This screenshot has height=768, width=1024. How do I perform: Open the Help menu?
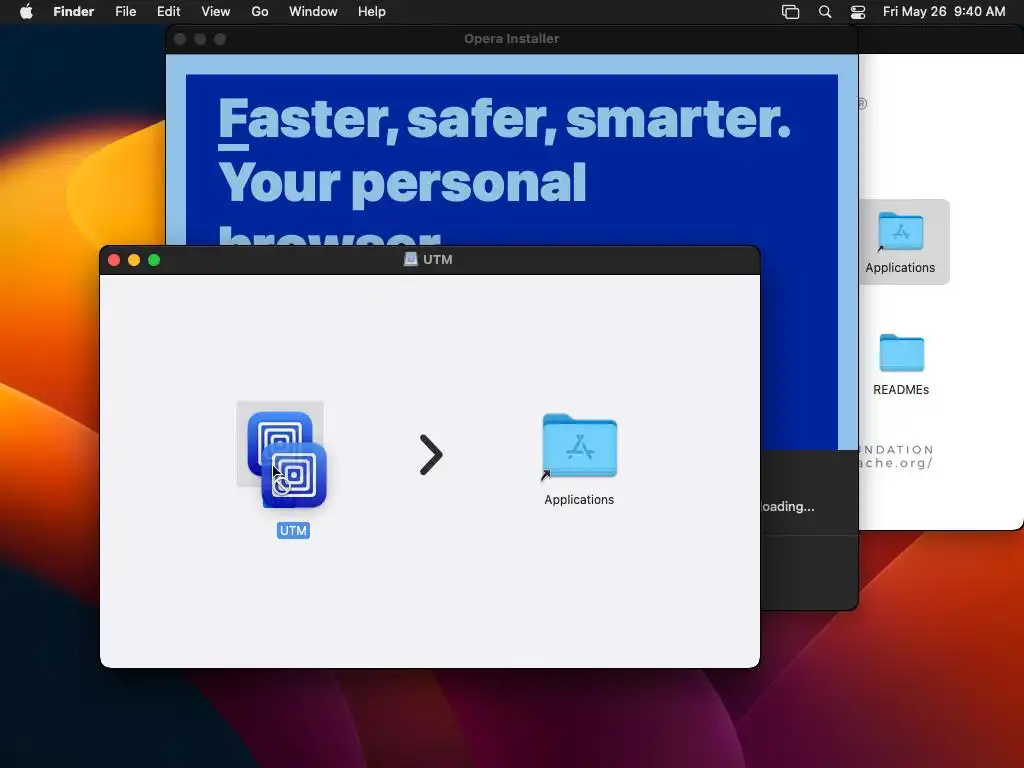click(372, 12)
